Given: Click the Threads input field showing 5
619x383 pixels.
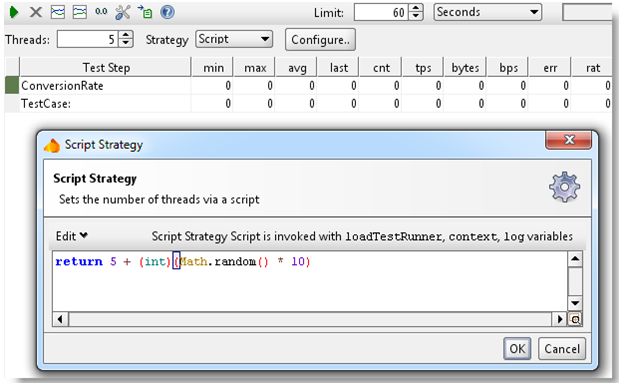Looking at the screenshot, I should tap(88, 39).
